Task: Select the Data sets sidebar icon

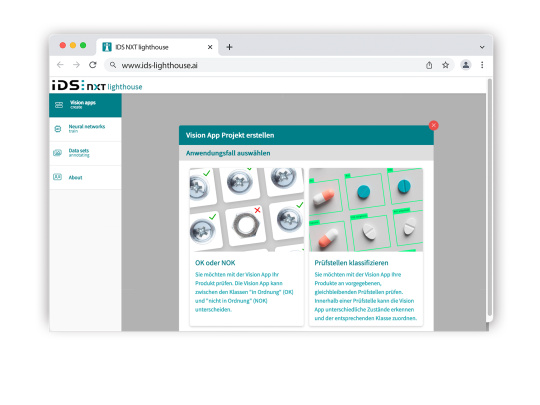Action: click(58, 153)
